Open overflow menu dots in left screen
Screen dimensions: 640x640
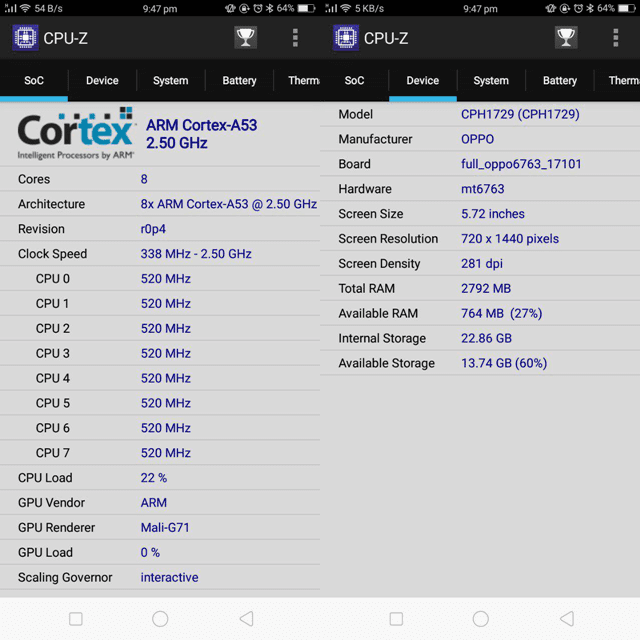[295, 38]
